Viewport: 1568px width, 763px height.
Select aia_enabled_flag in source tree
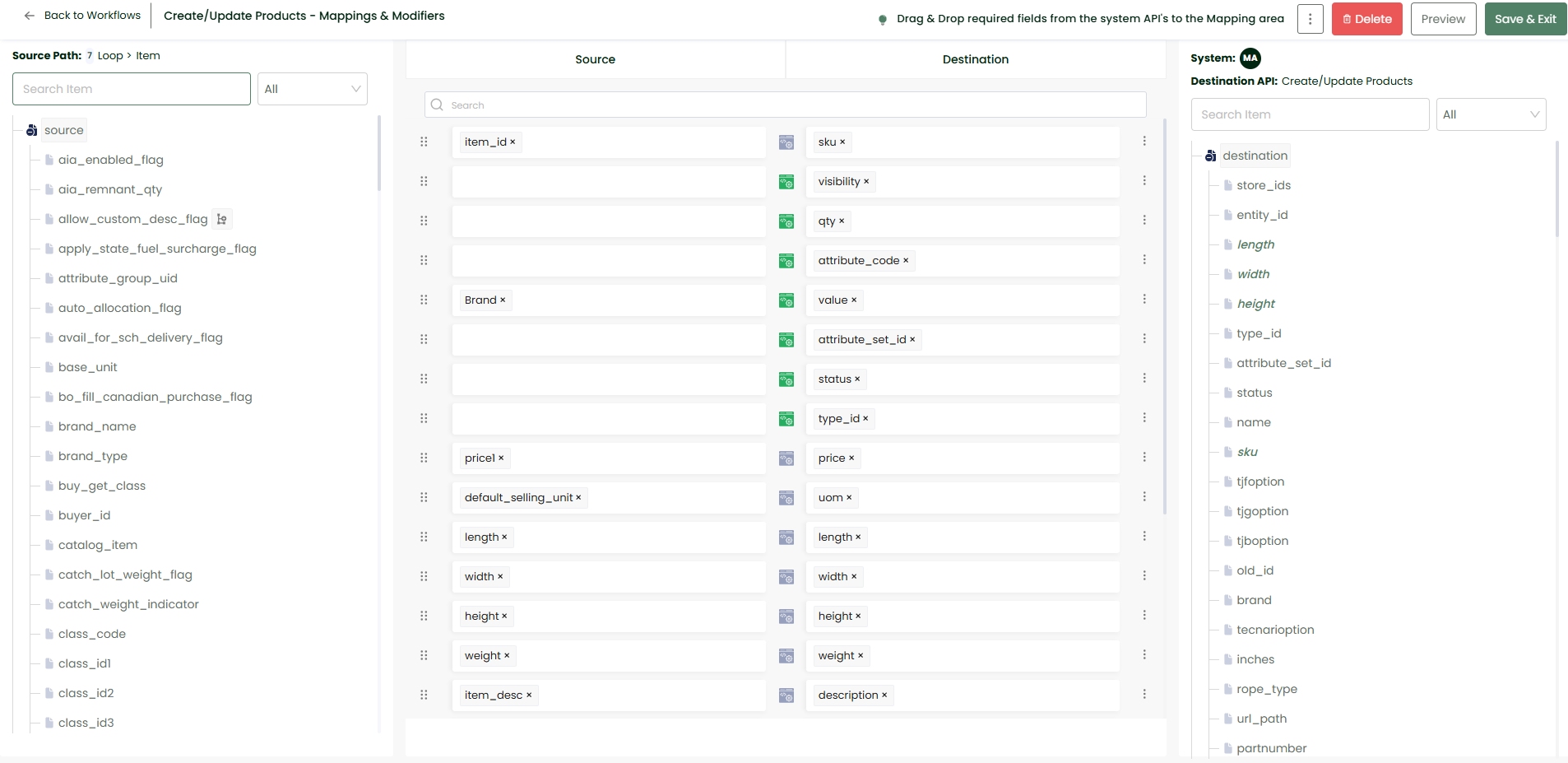coord(111,160)
